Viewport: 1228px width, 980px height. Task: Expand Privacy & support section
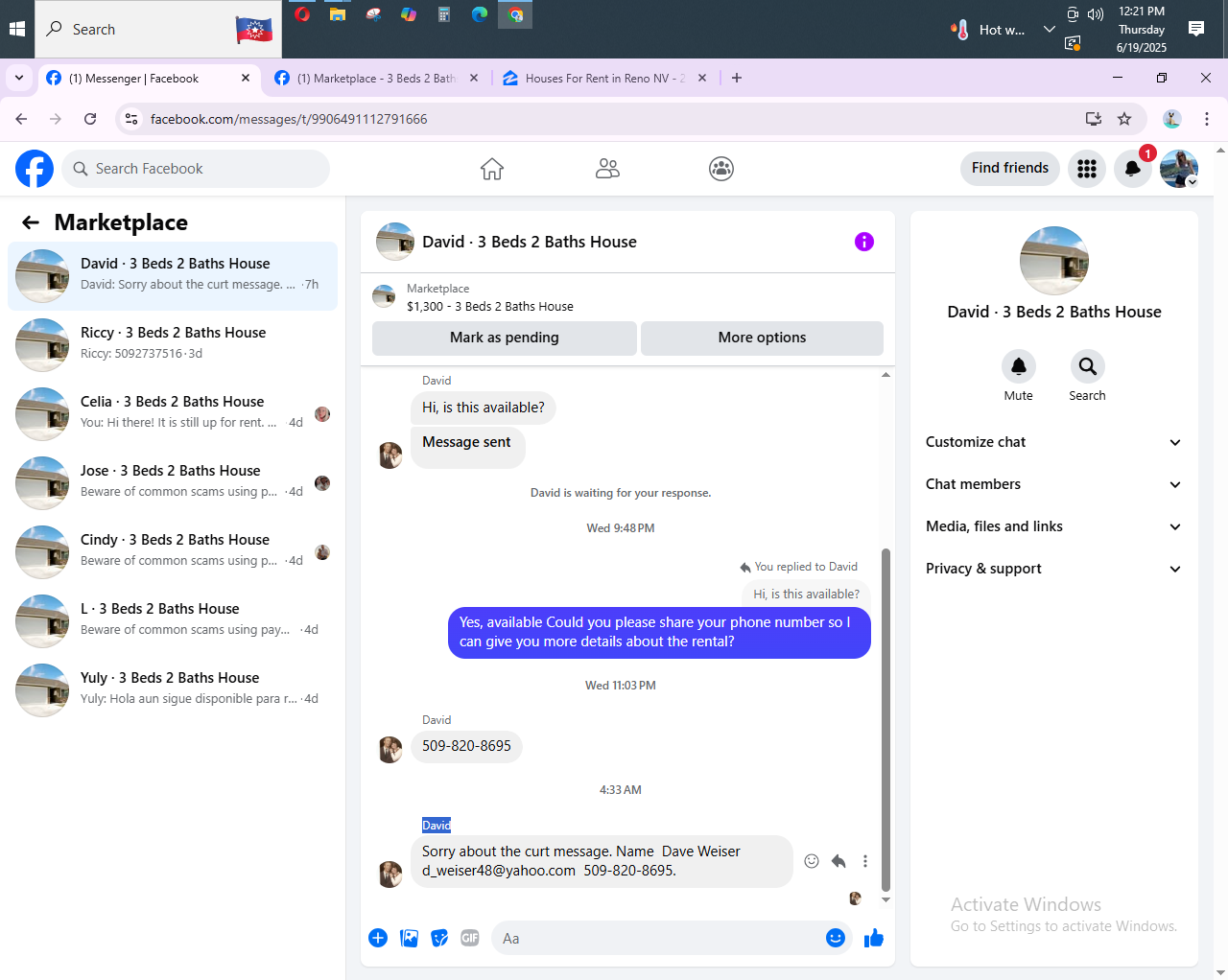coord(1053,569)
